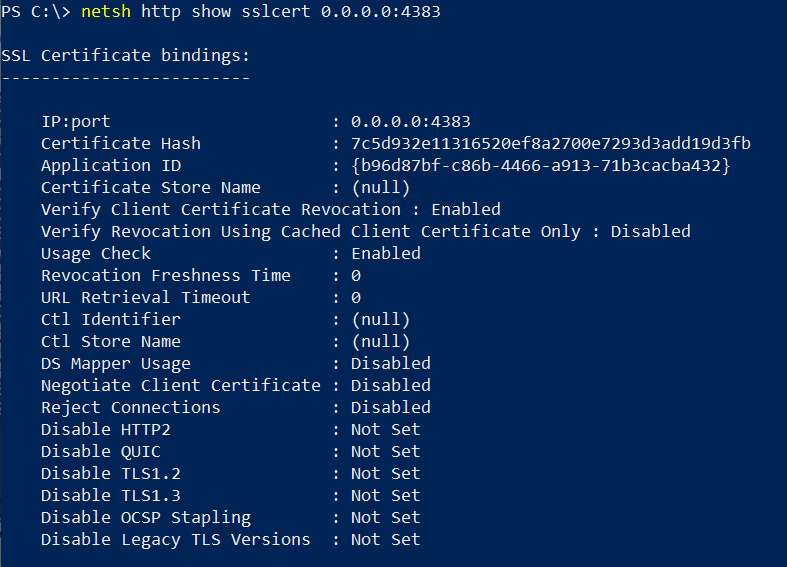Click the PS C:\> prompt text
The height and width of the screenshot is (567, 787).
tap(36, 11)
